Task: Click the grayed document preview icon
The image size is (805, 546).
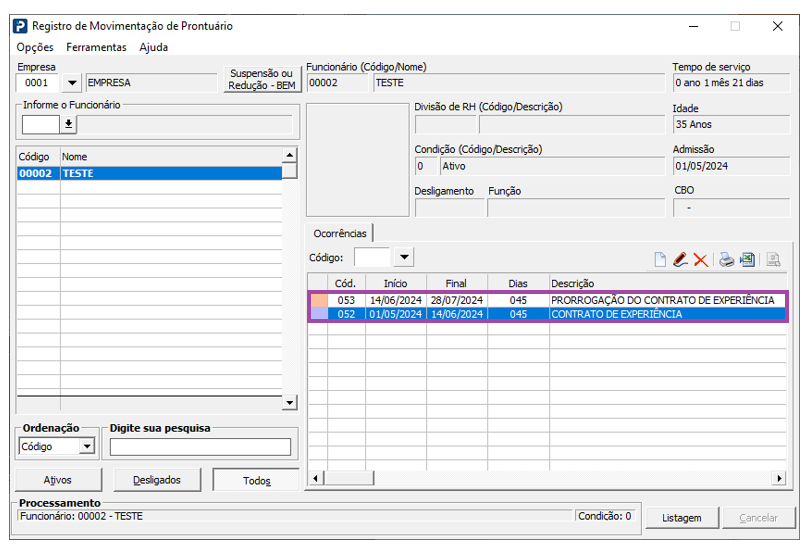Action: (773, 260)
